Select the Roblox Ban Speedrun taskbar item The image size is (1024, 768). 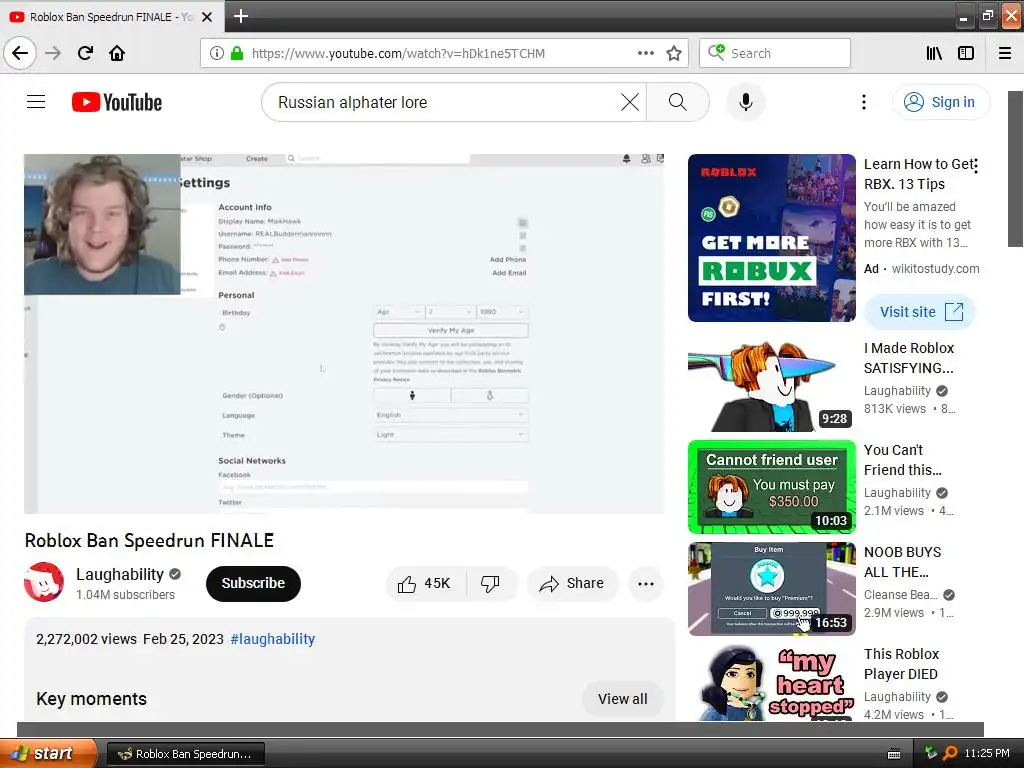185,754
